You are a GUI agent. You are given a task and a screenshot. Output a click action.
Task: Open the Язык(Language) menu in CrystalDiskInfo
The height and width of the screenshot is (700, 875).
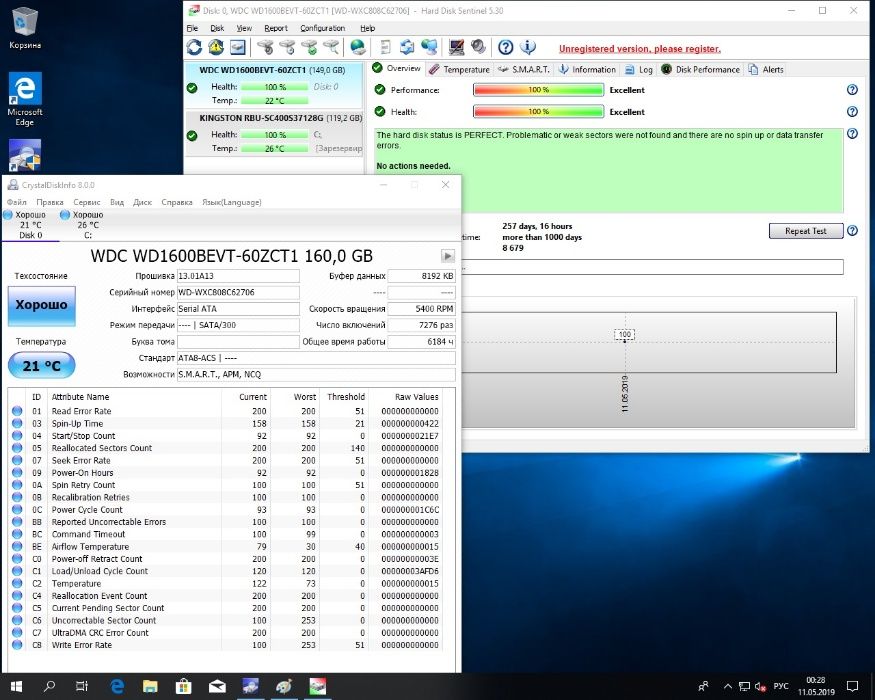pyautogui.click(x=232, y=202)
